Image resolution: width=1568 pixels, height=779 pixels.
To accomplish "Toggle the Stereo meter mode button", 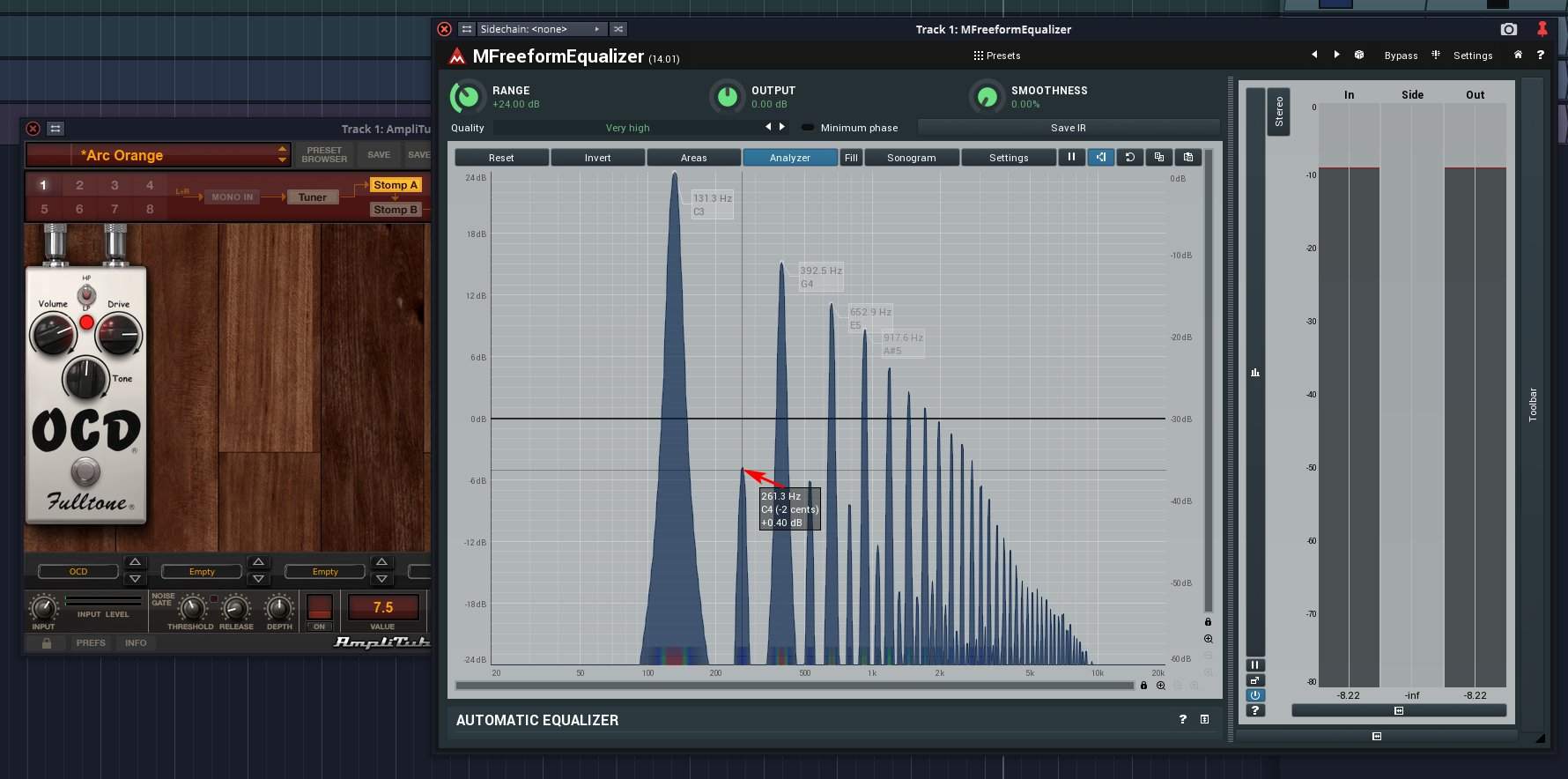I will pyautogui.click(x=1279, y=111).
